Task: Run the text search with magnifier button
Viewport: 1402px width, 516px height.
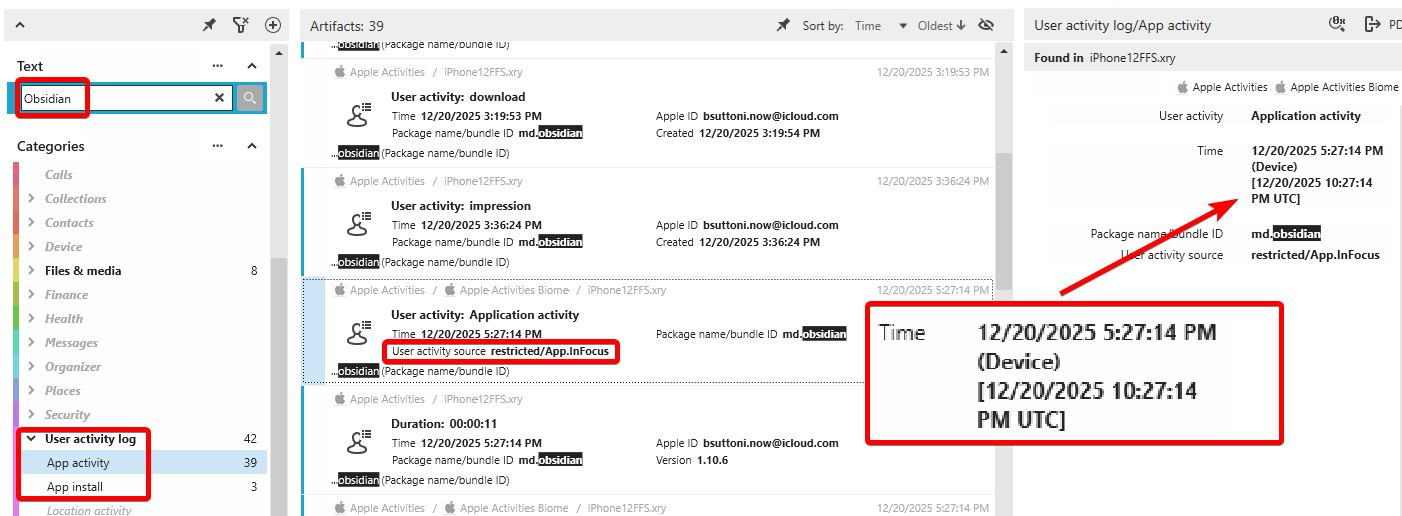Action: point(250,98)
